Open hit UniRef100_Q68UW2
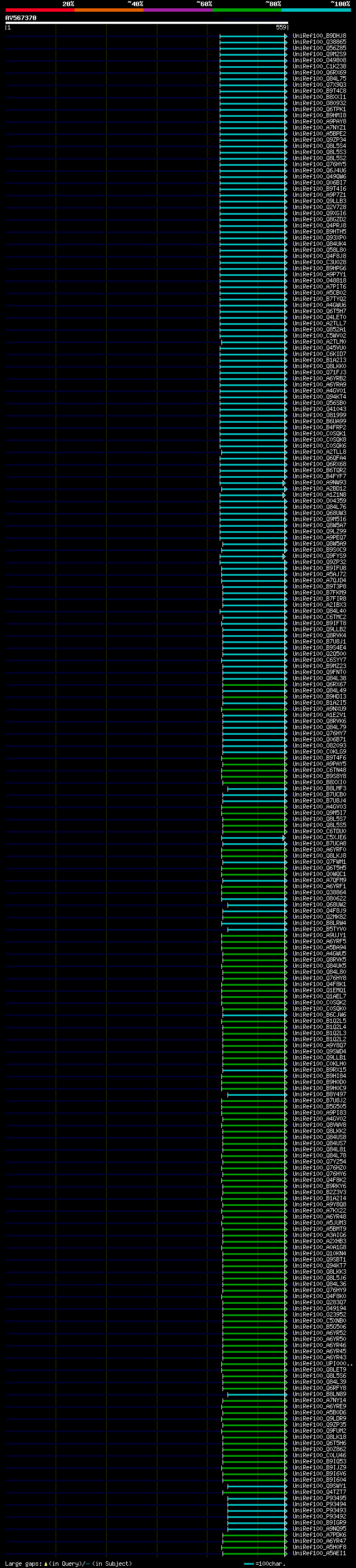This screenshot has height=1568, width=356. click(319, 904)
